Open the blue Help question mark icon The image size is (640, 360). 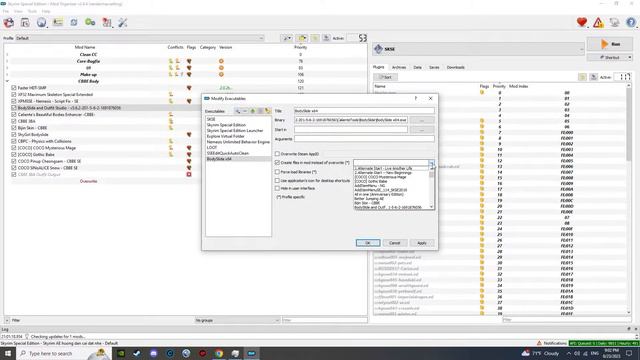point(631,22)
